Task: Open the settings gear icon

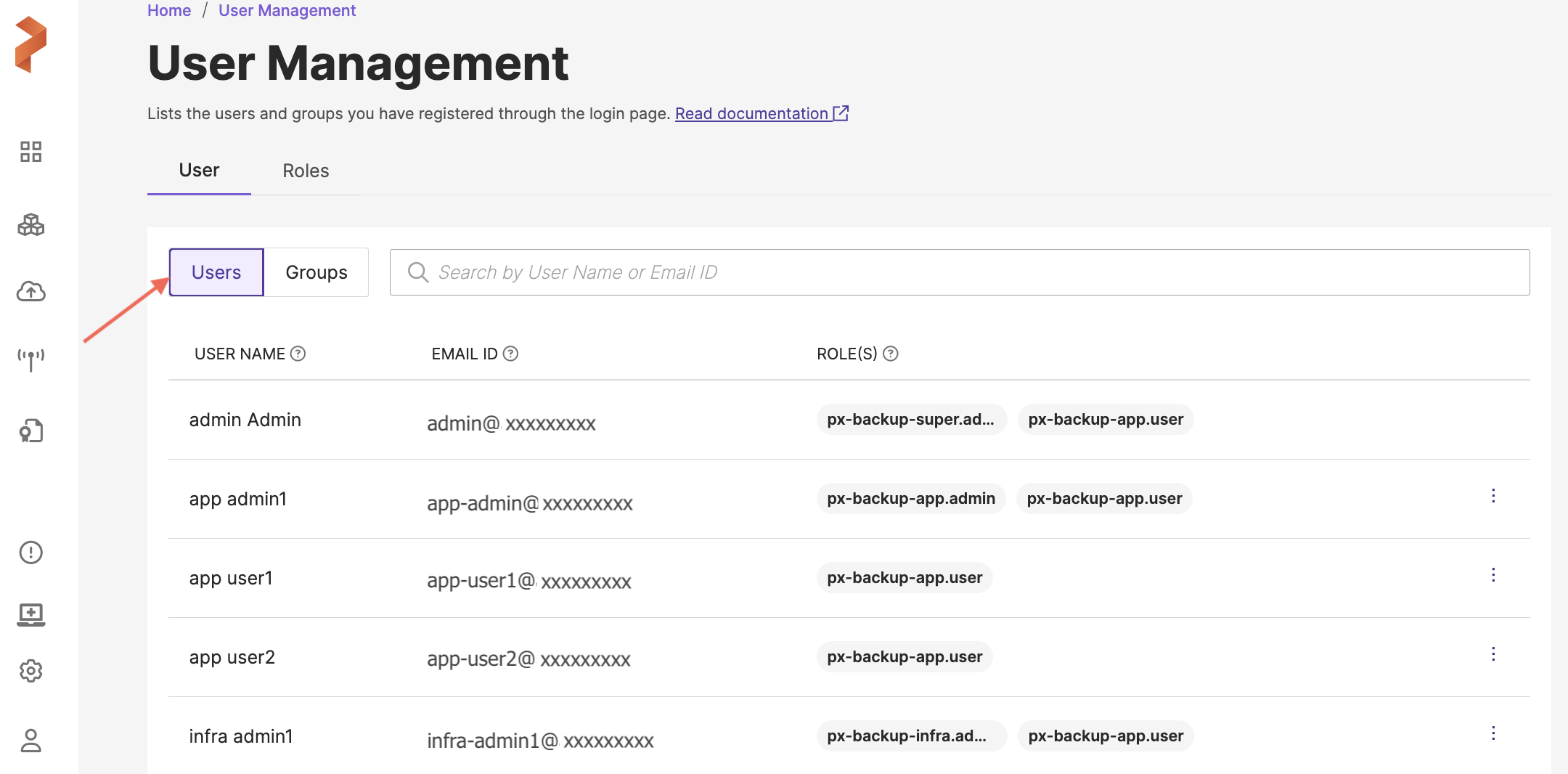Action: [x=30, y=671]
